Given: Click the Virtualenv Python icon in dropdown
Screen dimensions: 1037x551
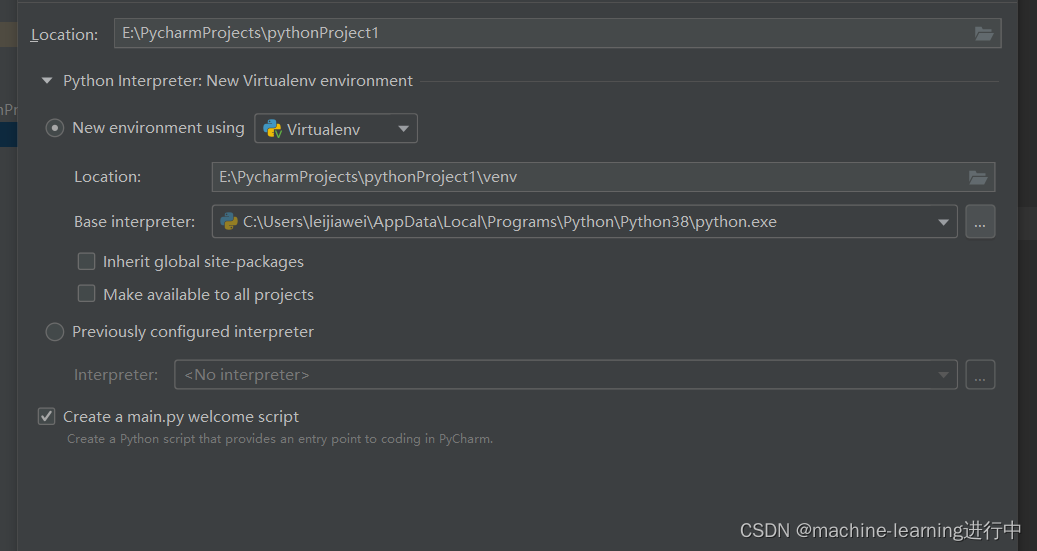Looking at the screenshot, I should [x=272, y=128].
